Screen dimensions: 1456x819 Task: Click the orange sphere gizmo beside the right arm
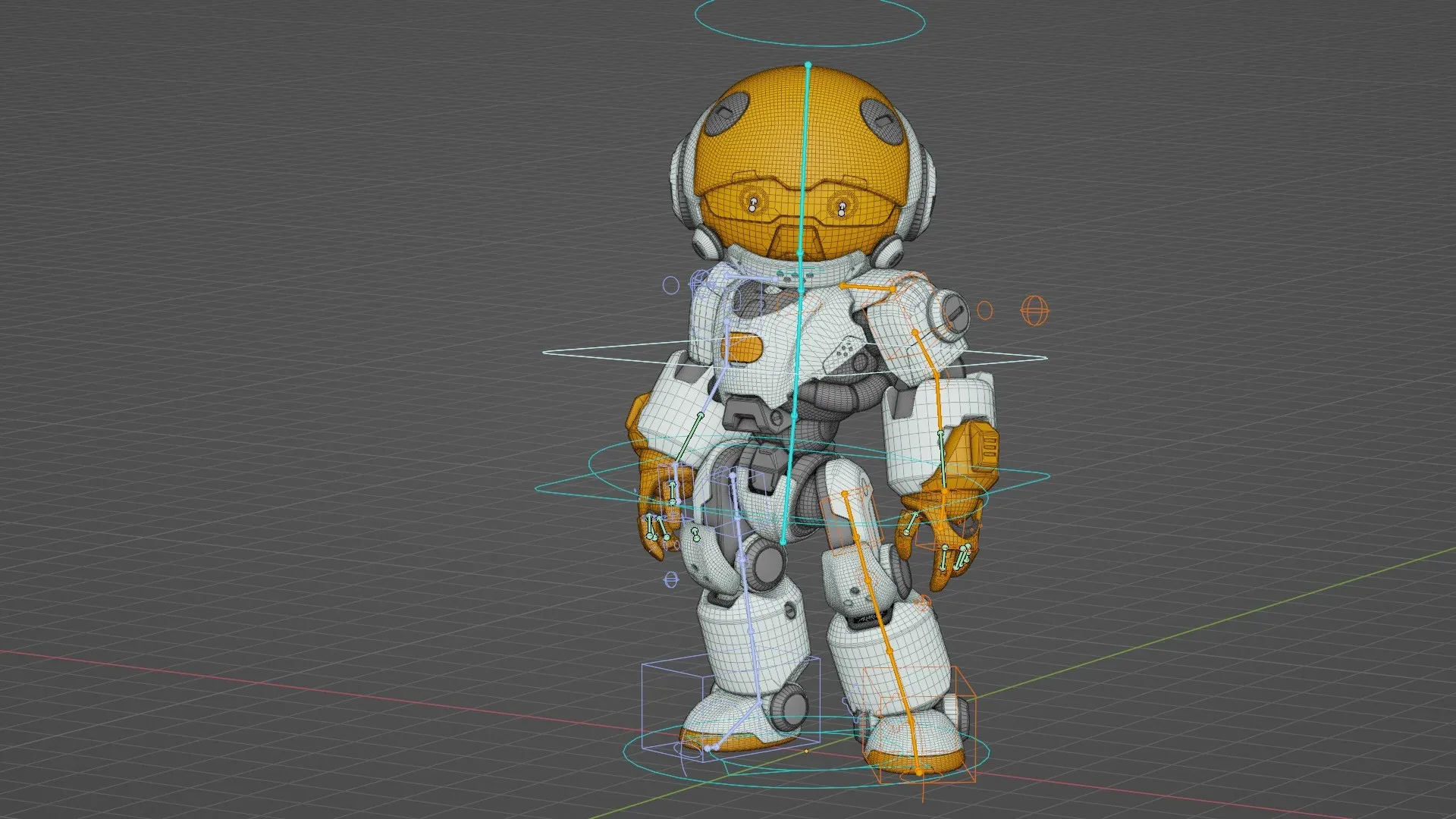1033,309
